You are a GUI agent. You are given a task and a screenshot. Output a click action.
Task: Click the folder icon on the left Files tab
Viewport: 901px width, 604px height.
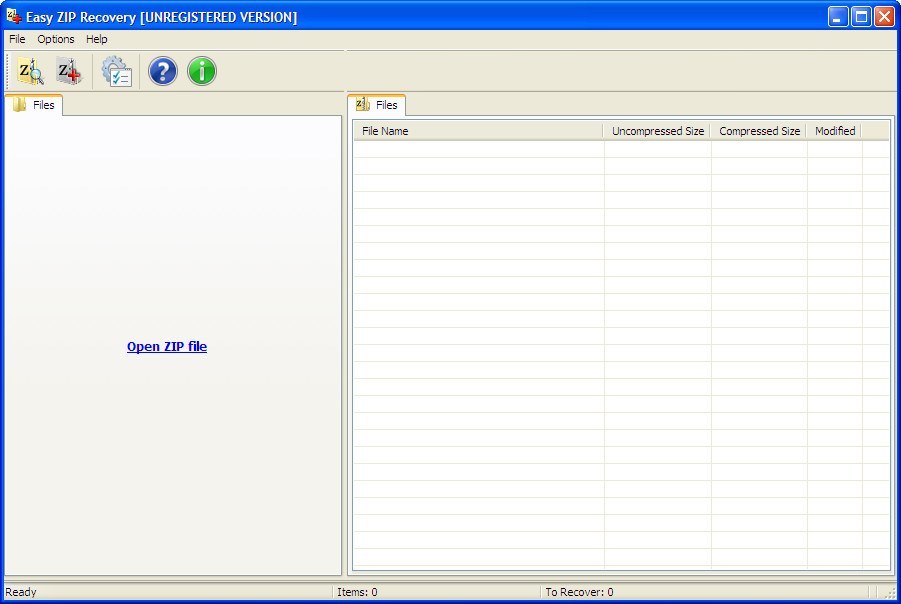[x=22, y=104]
